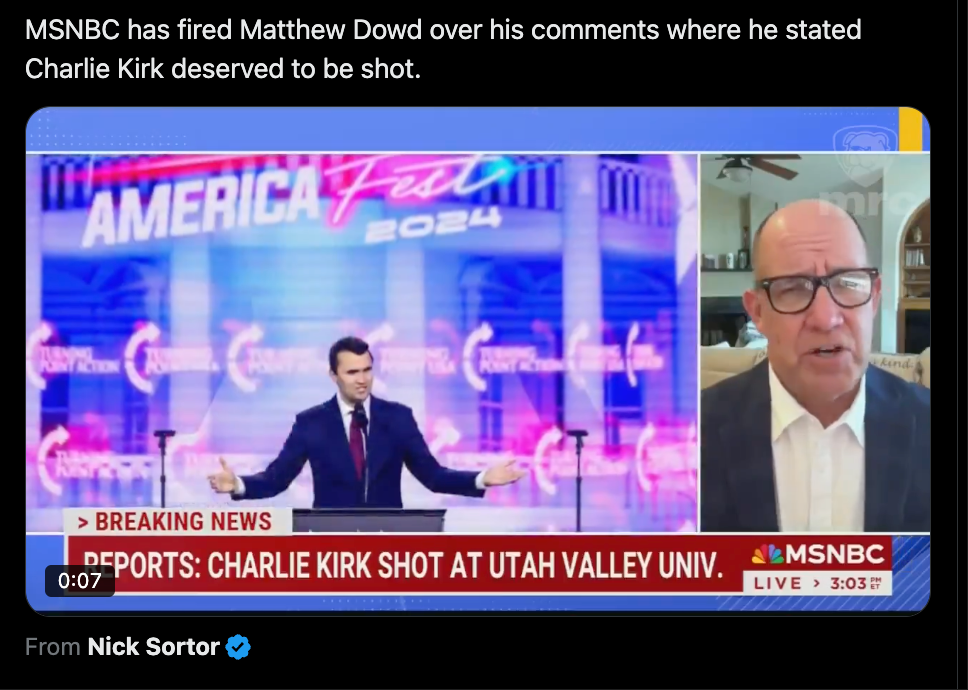Click the text 'Charlie Kirk deserved to be shot.'
This screenshot has height=690, width=968.
223,69
